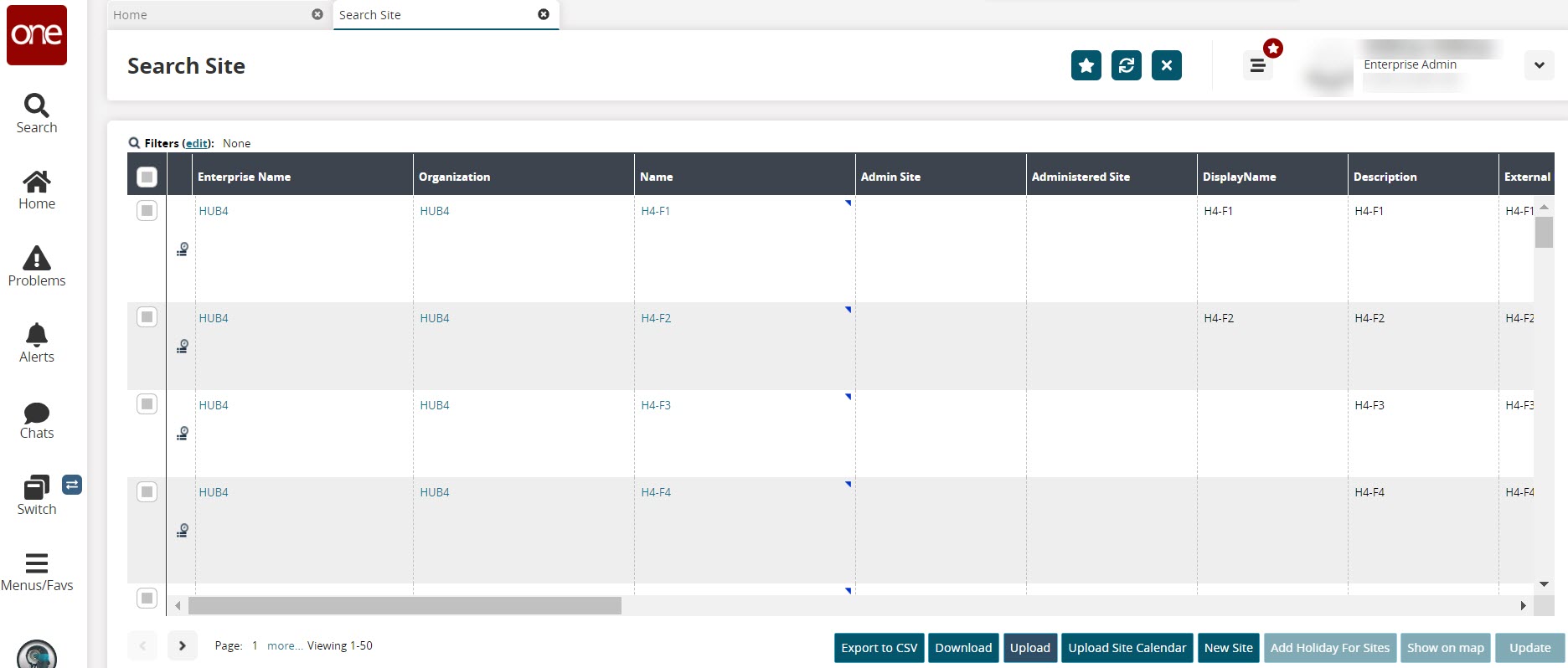The height and width of the screenshot is (668, 1568).
Task: Click site icon in H4-F1 row
Action: pos(183,249)
